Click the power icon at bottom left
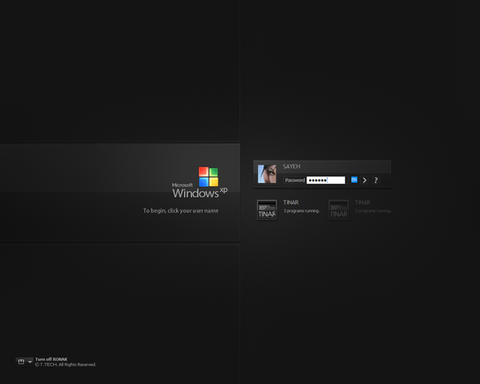Viewport: 480px width, 384px height. (x=21, y=362)
